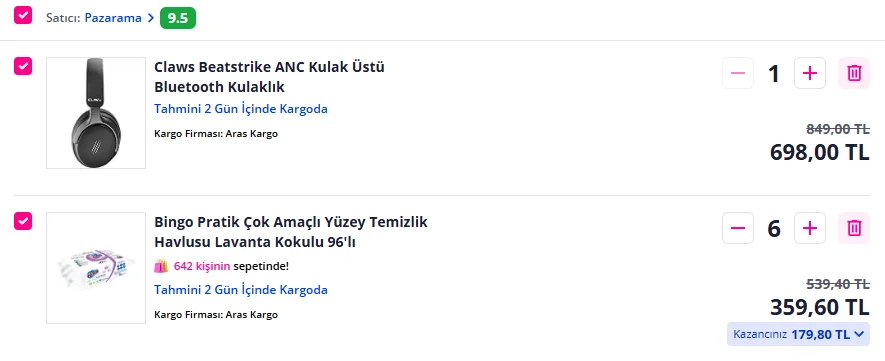Image resolution: width=885 pixels, height=361 pixels.
Task: Increase the Claws headphones quantity with plus
Action: pos(810,73)
